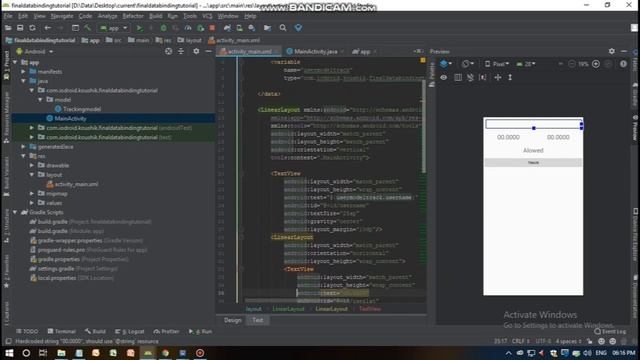Open the AVD Manager phone icon
The image size is (640, 360).
(x=240, y=28)
